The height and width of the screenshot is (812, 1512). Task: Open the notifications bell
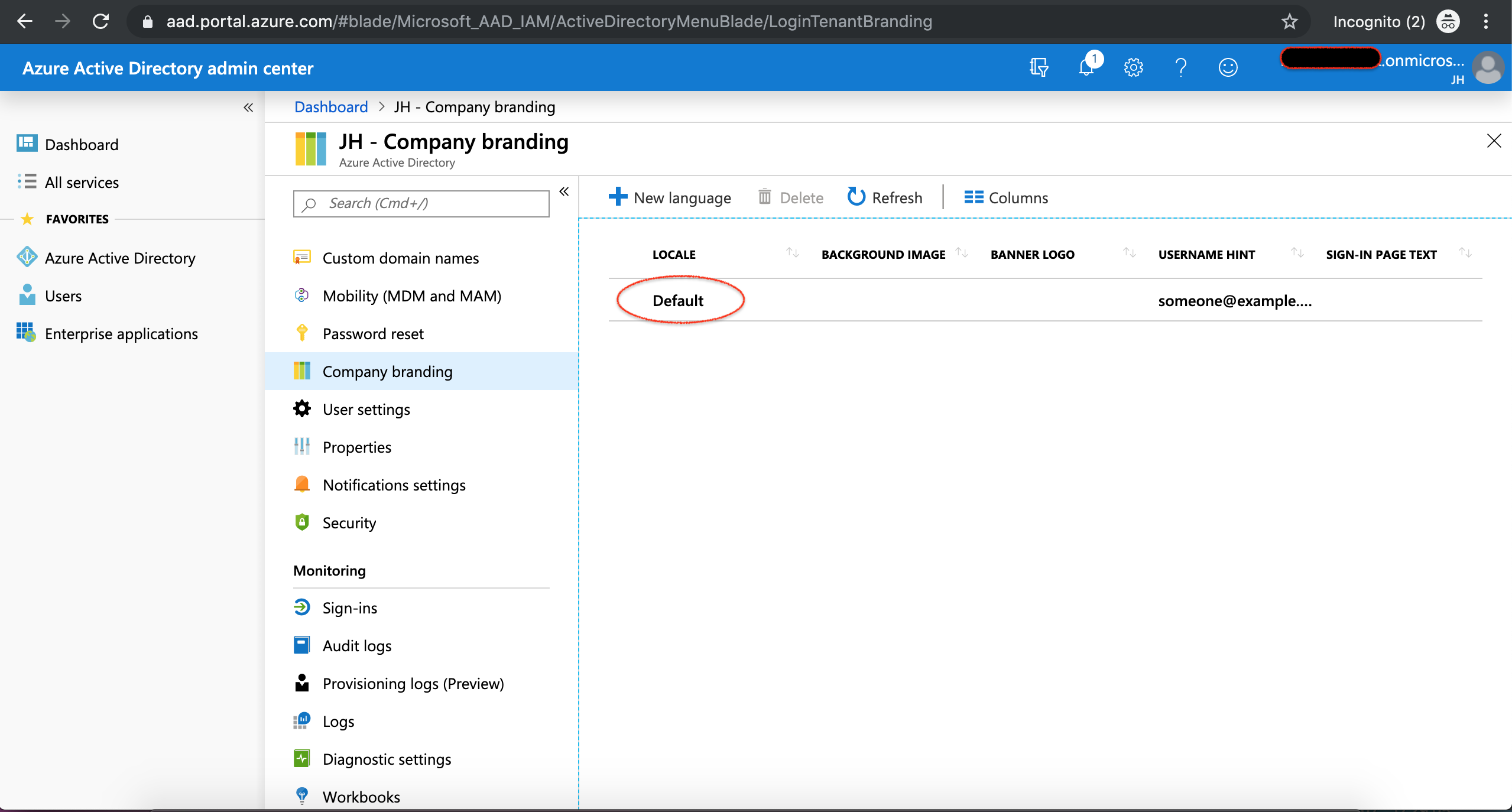pos(1086,67)
